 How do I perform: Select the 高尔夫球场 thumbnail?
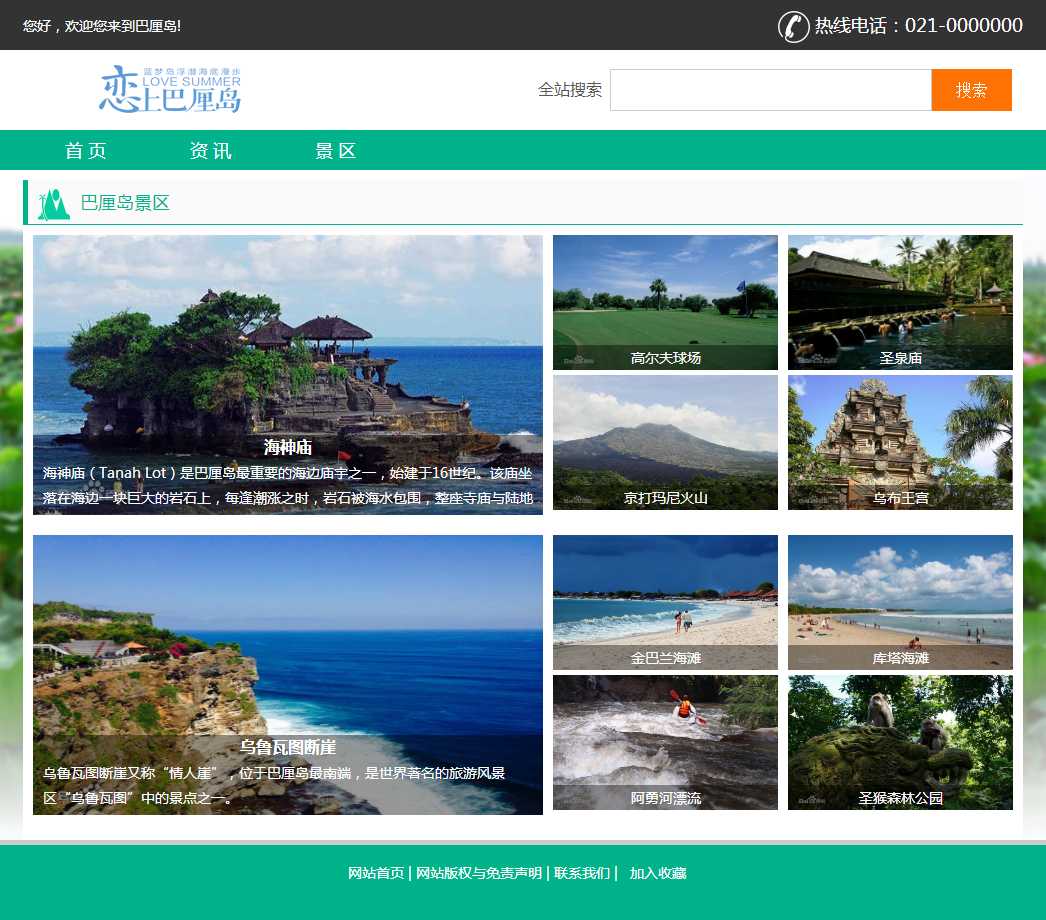click(665, 302)
